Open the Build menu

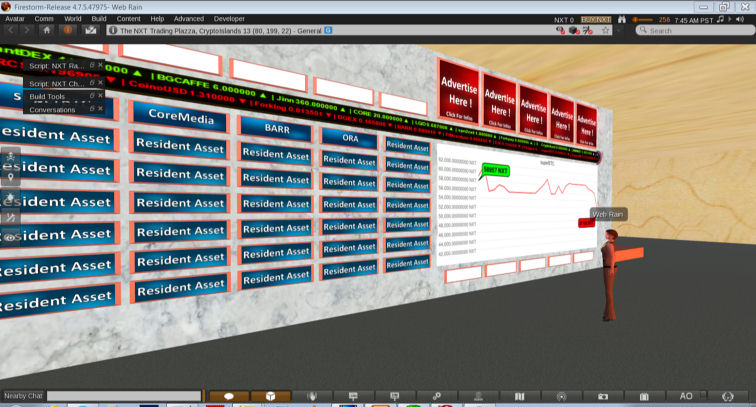point(99,19)
